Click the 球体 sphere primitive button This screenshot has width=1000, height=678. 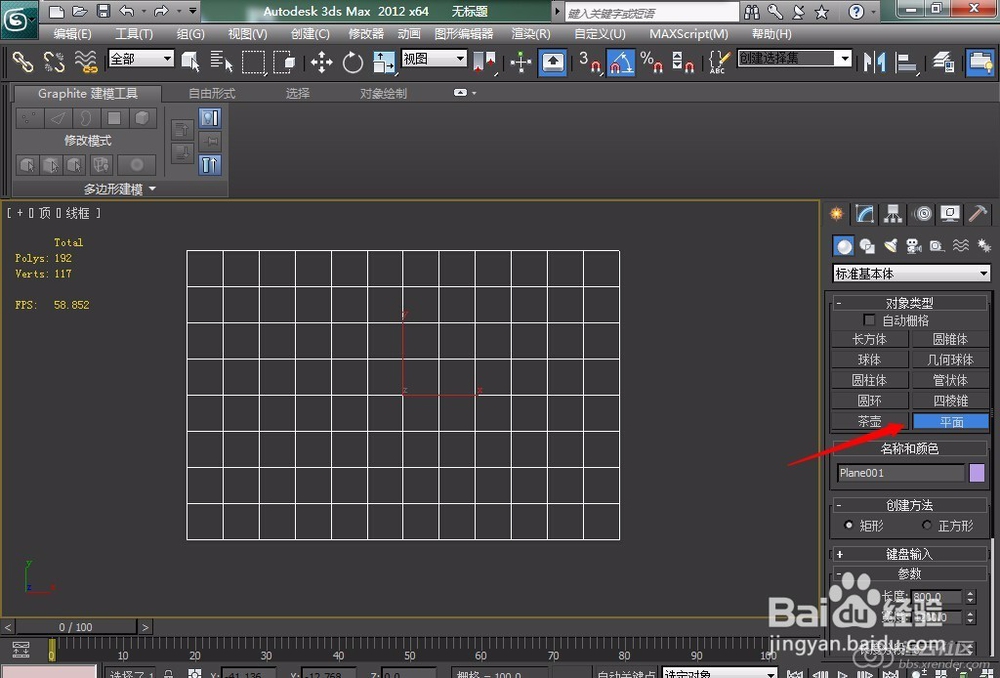870,360
